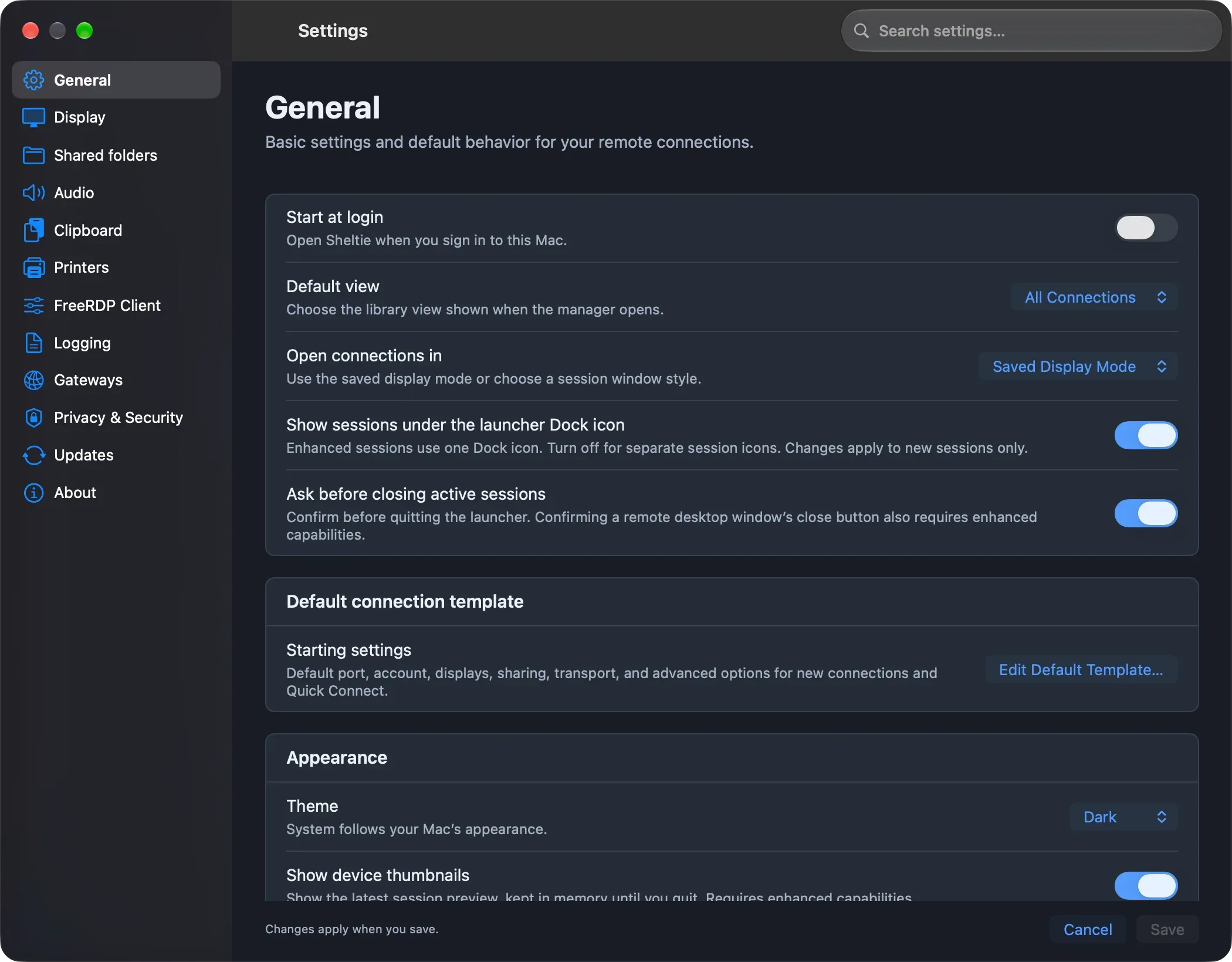Click 'Changes apply when you save.' text
Image resolution: width=1232 pixels, height=962 pixels.
tap(351, 929)
